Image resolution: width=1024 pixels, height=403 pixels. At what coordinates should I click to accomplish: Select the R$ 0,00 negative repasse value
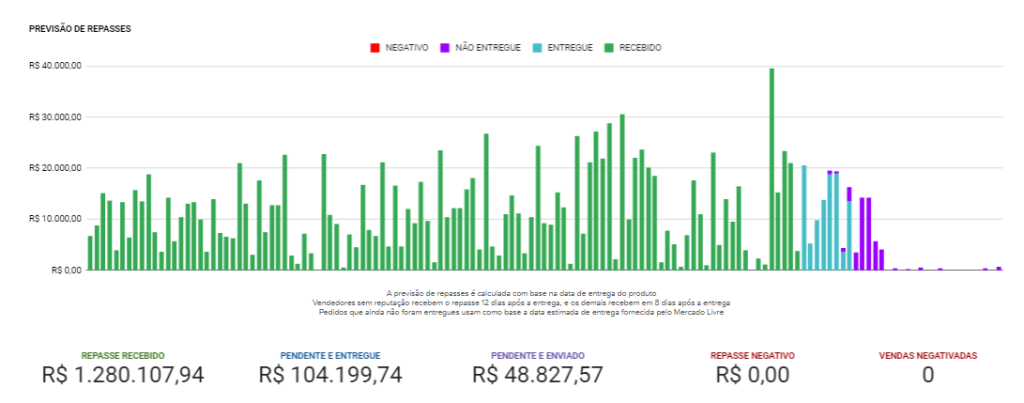pyautogui.click(x=752, y=375)
